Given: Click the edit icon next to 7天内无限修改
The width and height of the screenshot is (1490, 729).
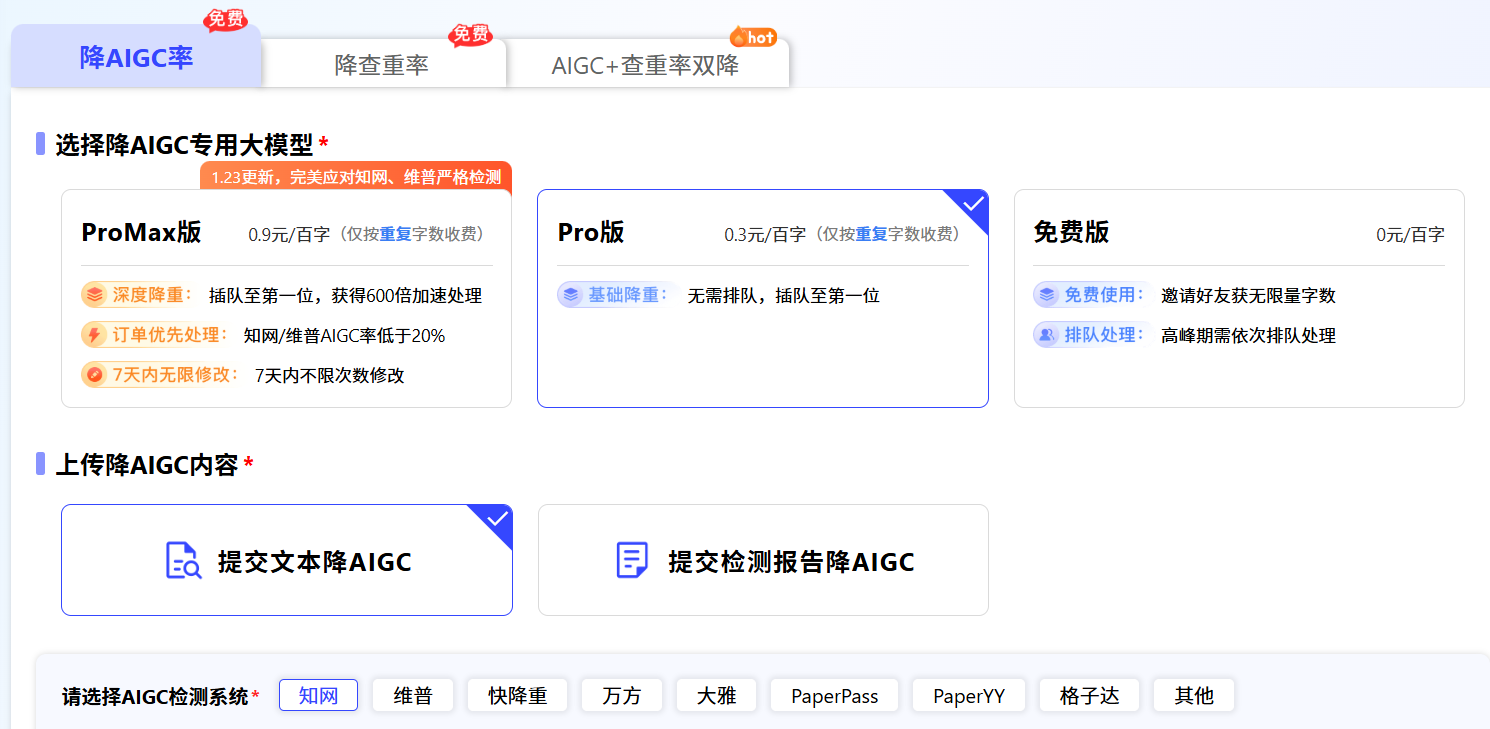Looking at the screenshot, I should coord(94,375).
